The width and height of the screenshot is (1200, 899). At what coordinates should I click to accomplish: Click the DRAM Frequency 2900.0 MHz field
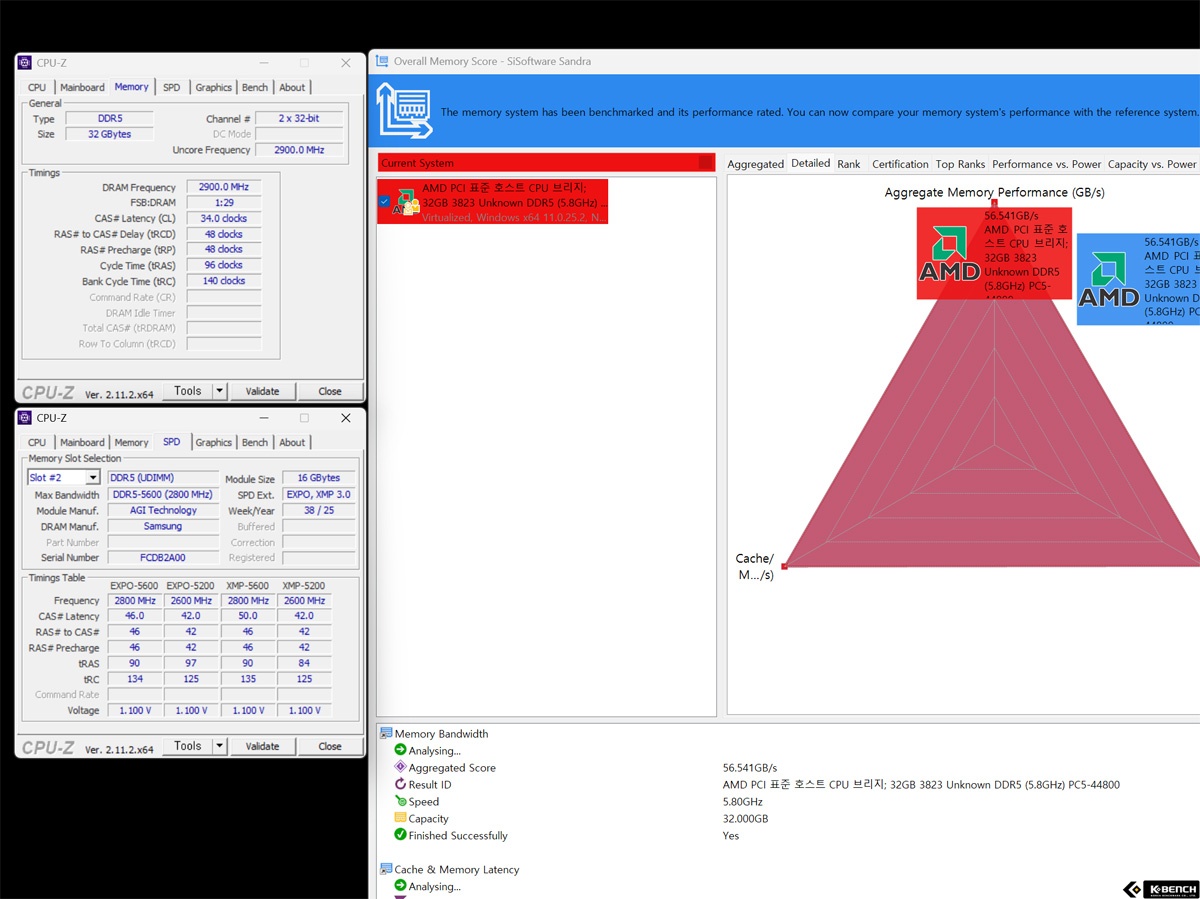(x=224, y=187)
